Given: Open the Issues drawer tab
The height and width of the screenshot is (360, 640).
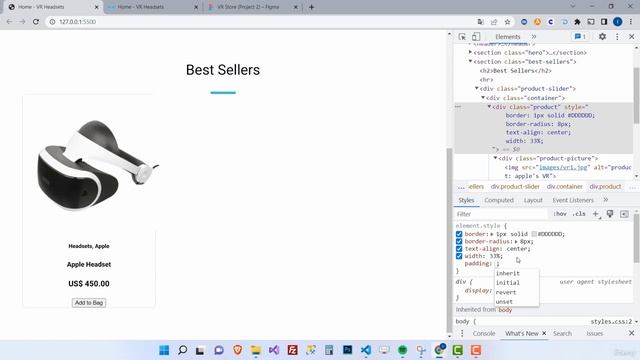Looking at the screenshot, I should [594, 333].
